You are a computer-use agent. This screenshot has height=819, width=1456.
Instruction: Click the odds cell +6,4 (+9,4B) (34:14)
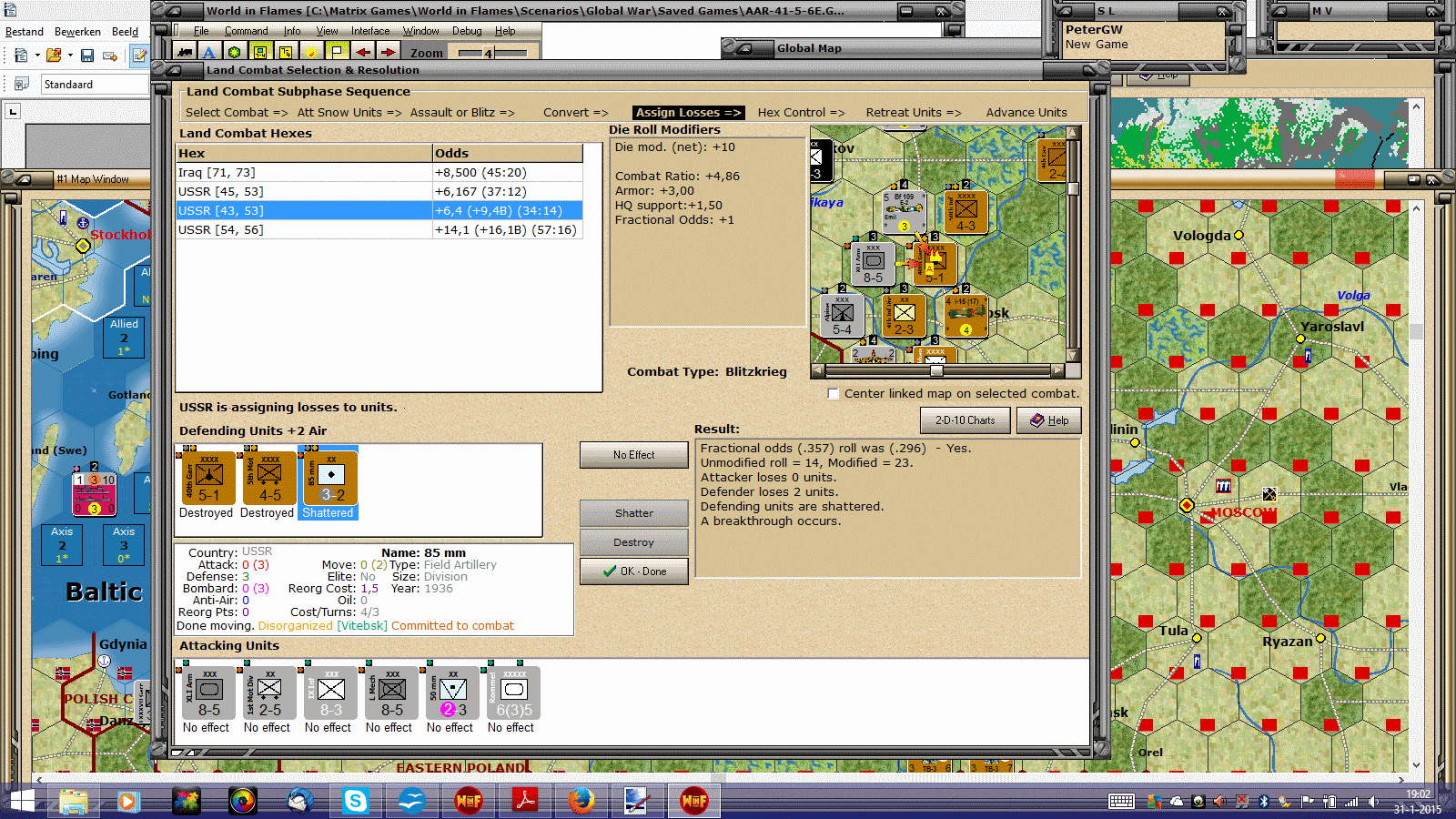[507, 210]
